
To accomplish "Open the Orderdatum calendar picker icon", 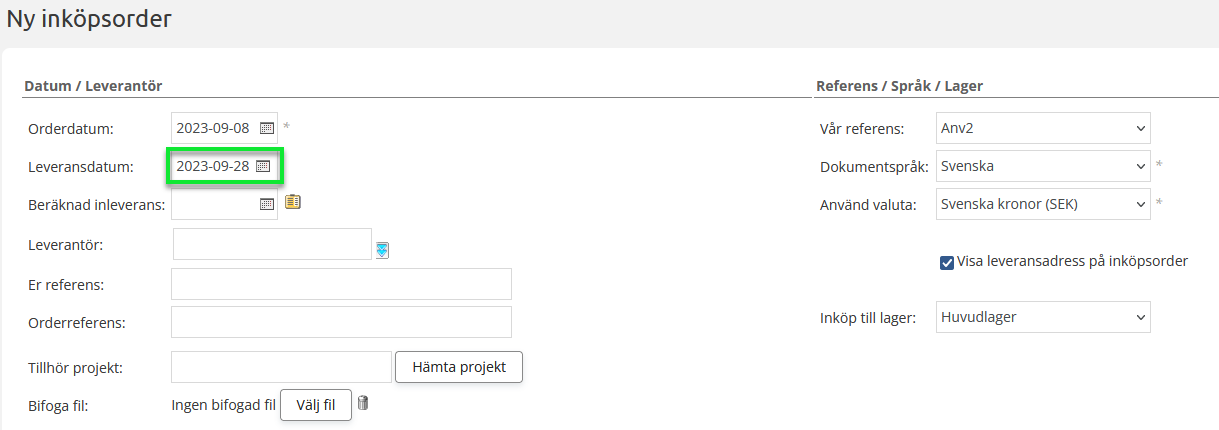I will pyautogui.click(x=266, y=128).
